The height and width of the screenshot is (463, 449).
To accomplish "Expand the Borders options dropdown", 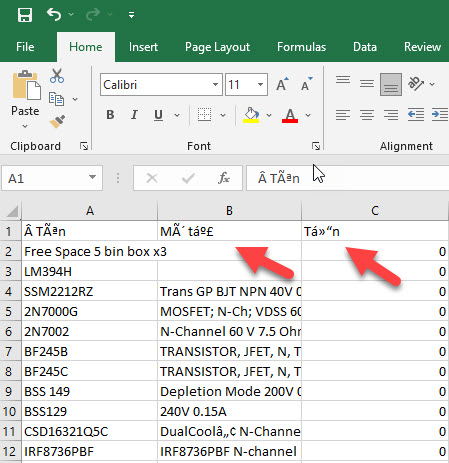I will (223, 115).
